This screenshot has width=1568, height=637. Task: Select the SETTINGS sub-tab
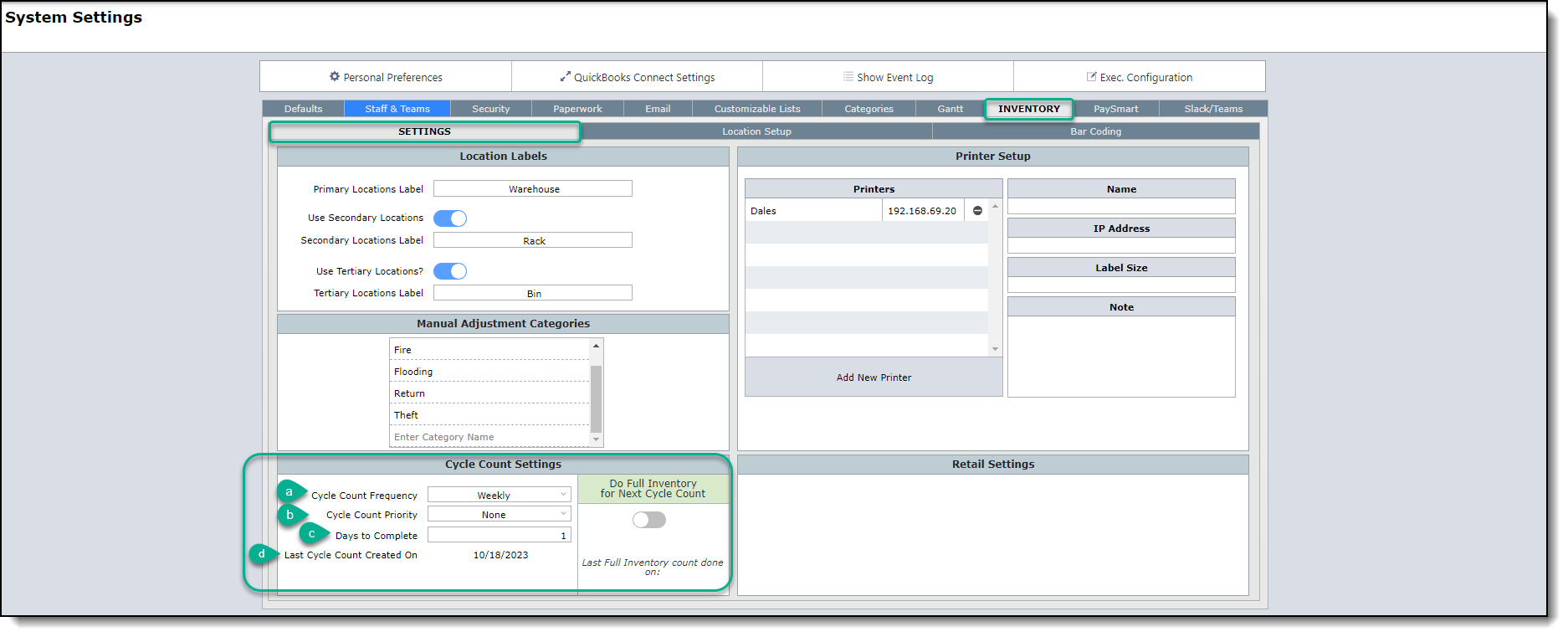424,131
